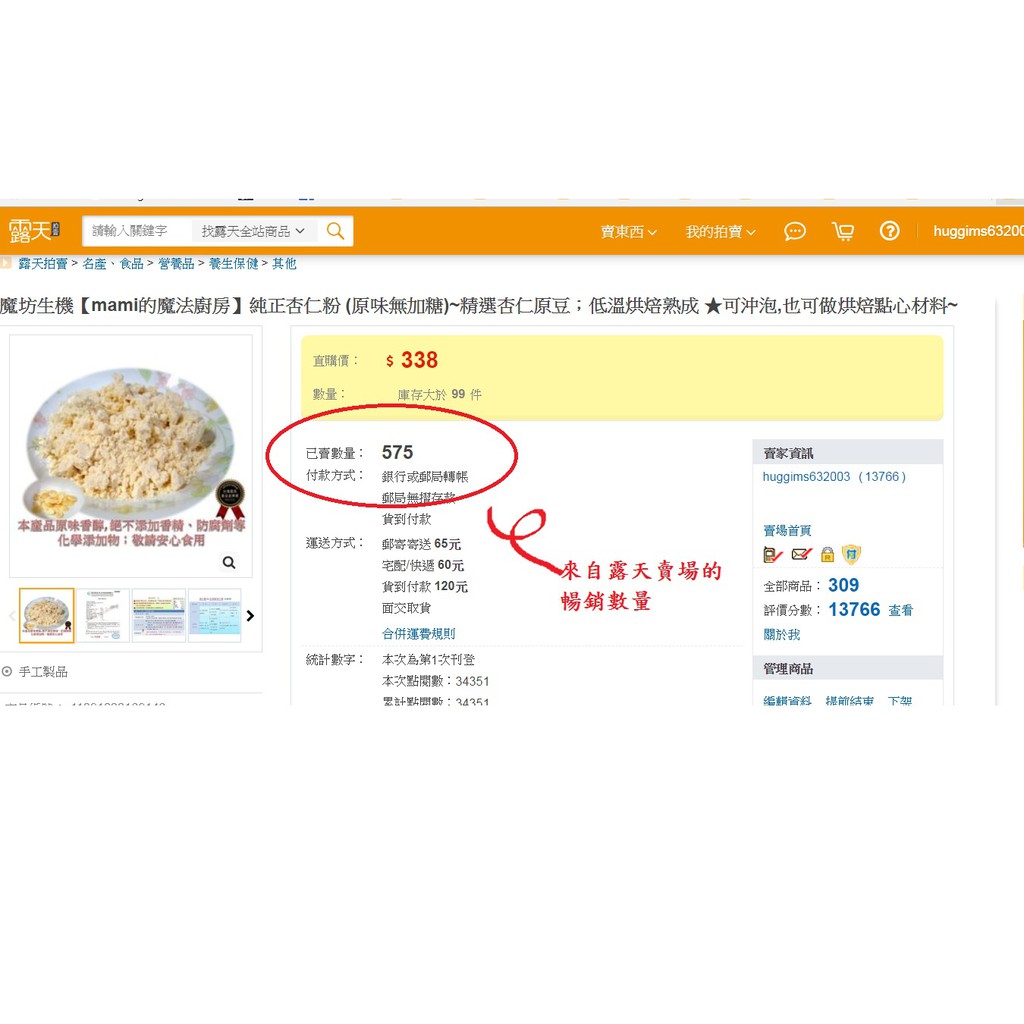
Task: Click the help question mark icon
Action: (x=889, y=231)
